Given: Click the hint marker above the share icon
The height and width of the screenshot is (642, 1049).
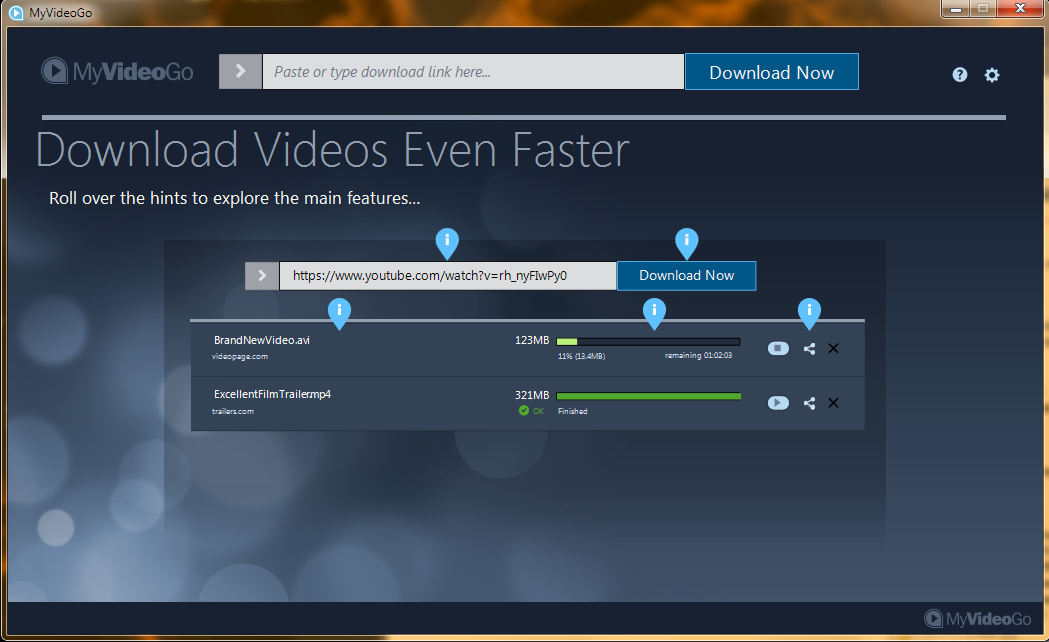Looking at the screenshot, I should click(809, 311).
